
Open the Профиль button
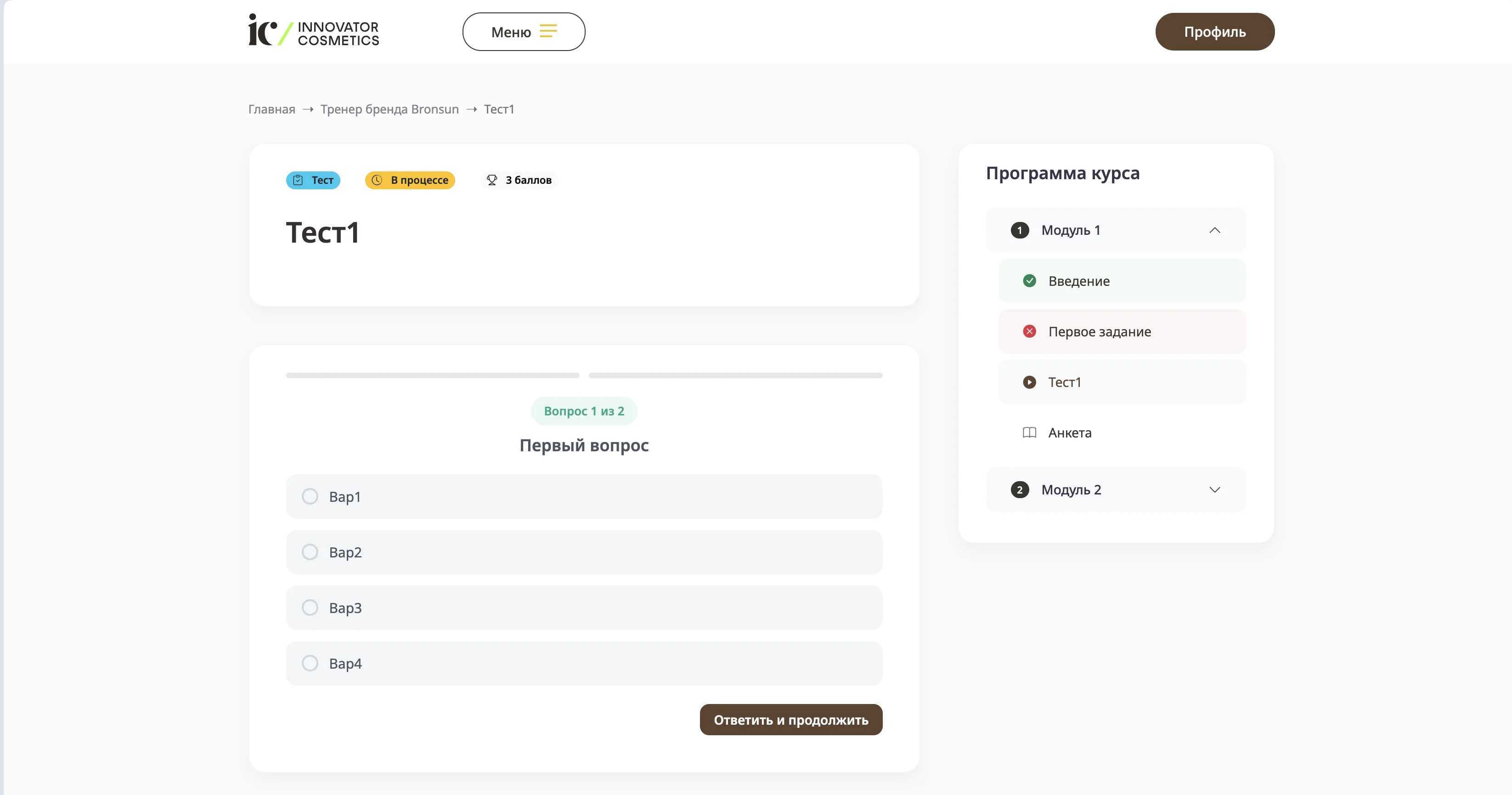pyautogui.click(x=1214, y=32)
